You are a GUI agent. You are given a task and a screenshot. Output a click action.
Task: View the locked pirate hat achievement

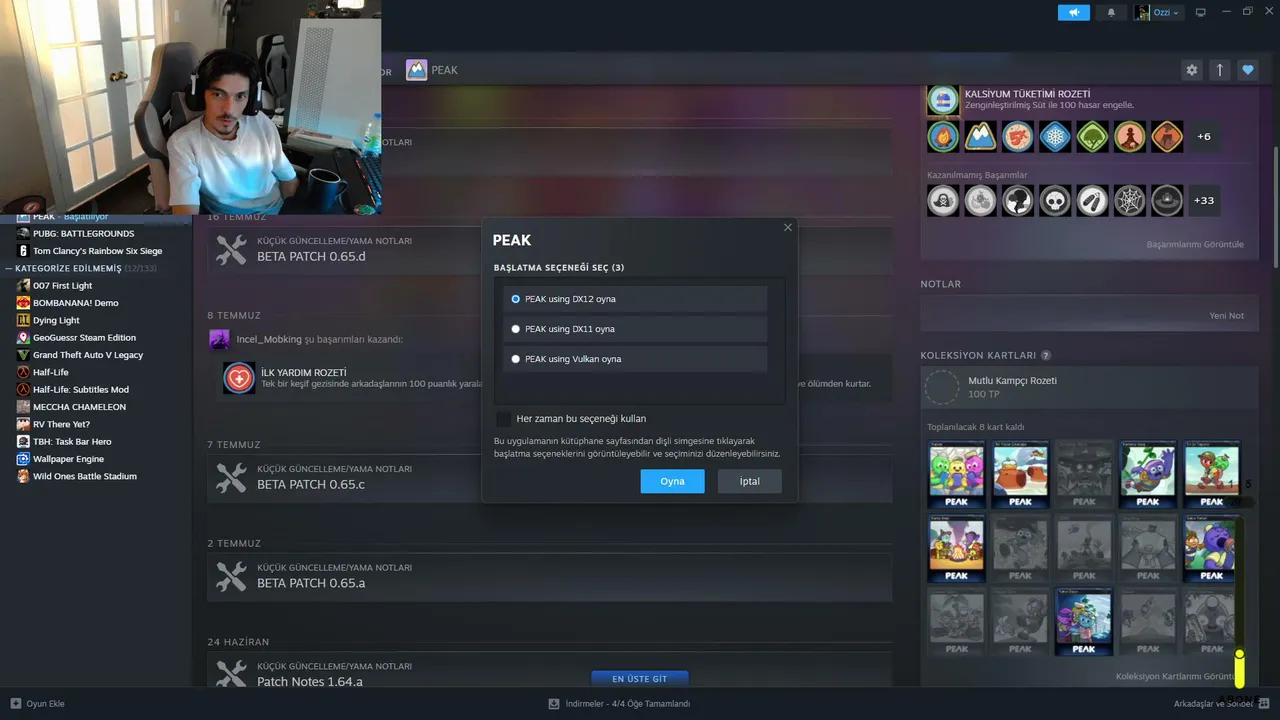943,200
